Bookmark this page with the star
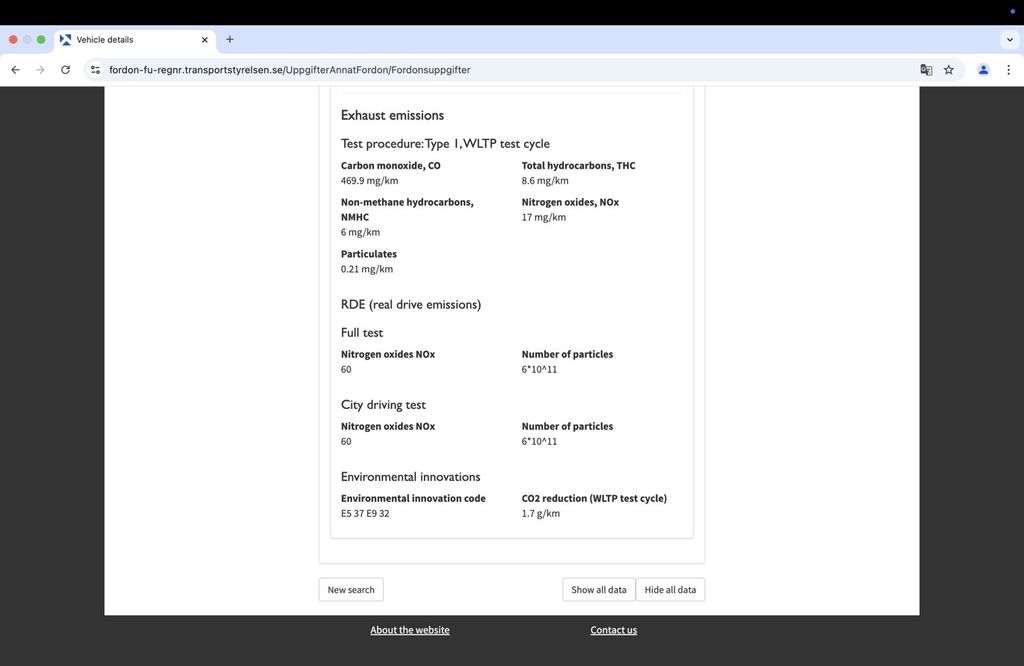1024x666 pixels. (x=949, y=70)
